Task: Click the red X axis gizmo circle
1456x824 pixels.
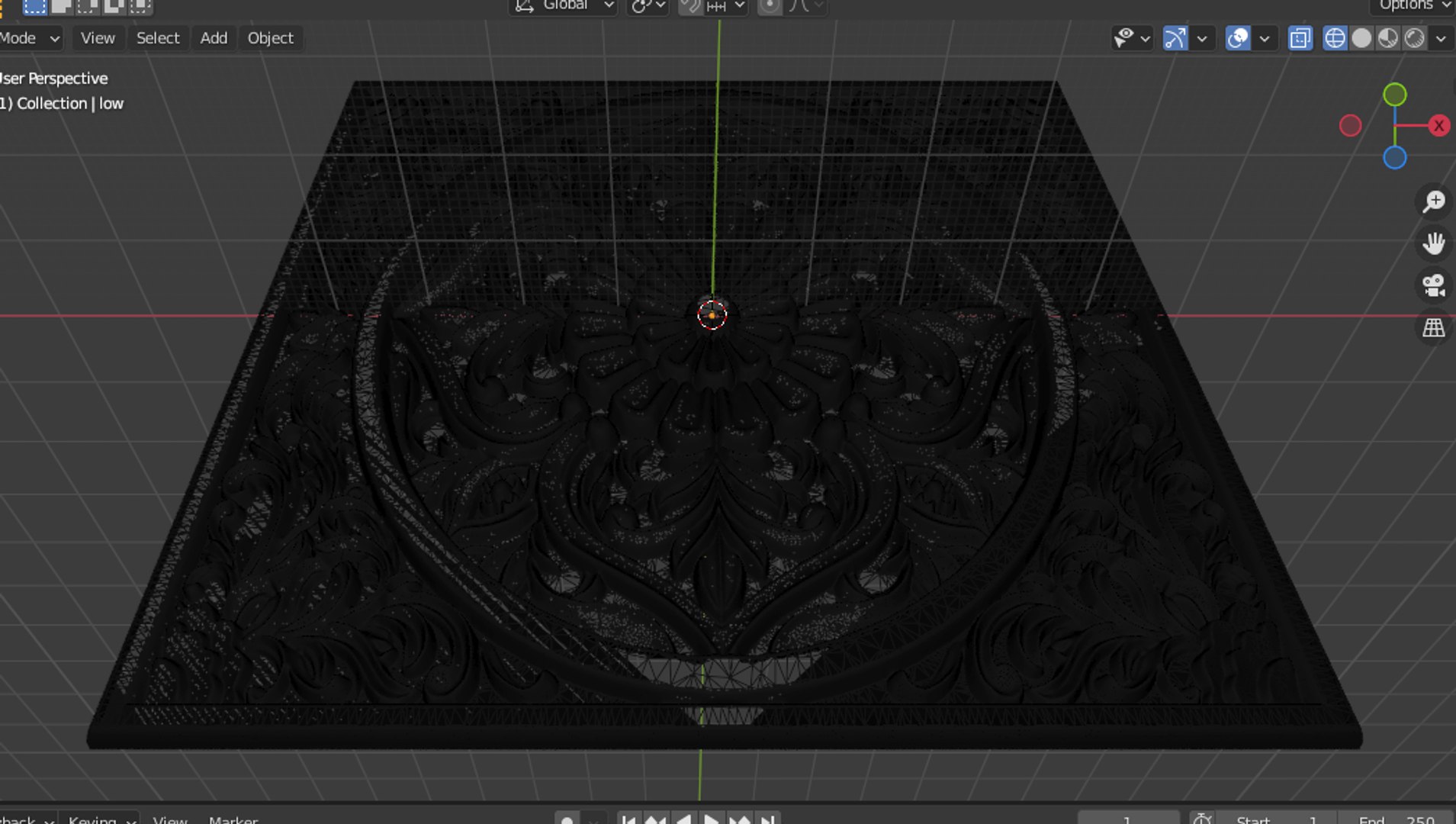Action: [1439, 126]
